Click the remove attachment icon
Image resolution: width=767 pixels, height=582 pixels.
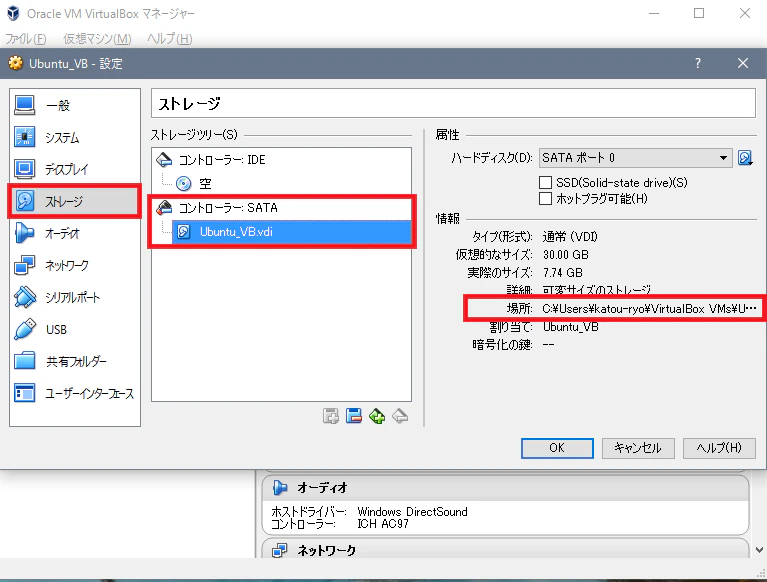point(400,416)
